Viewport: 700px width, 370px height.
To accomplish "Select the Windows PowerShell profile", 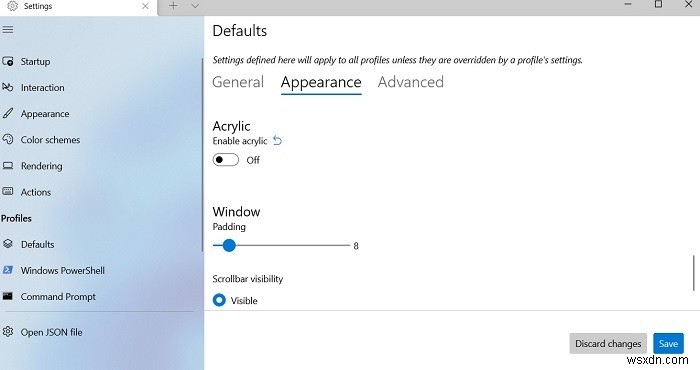I will pos(62,270).
